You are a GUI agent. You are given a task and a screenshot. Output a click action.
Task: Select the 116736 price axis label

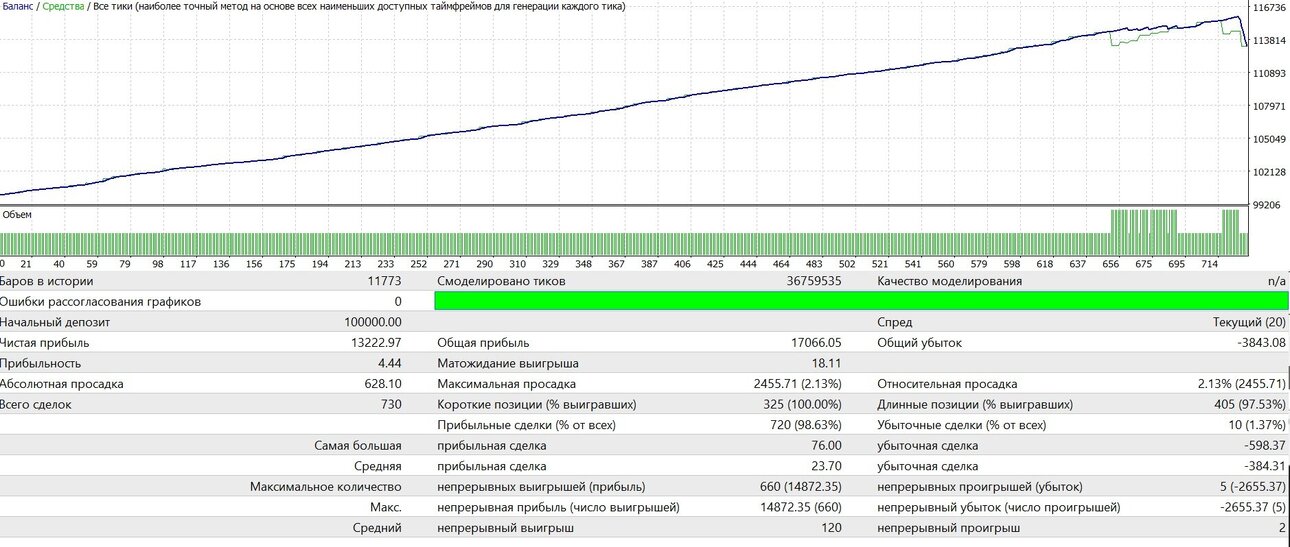1269,8
